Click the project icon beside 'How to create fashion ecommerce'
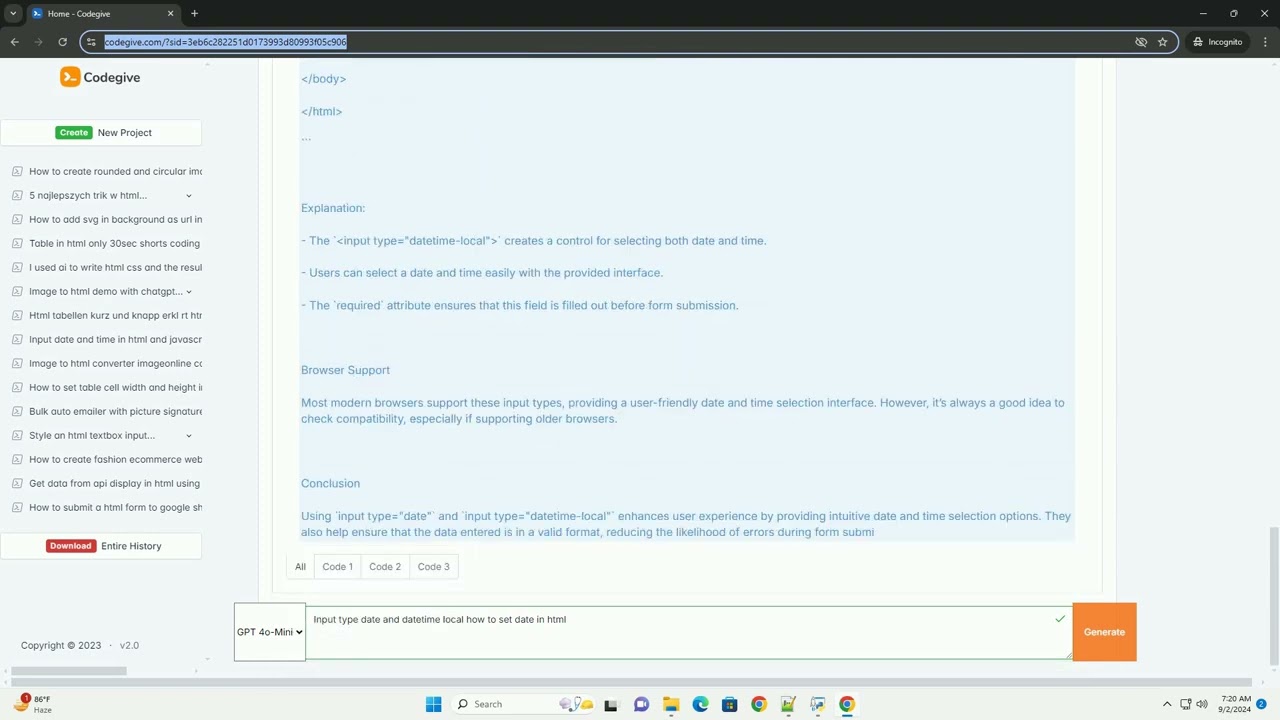The height and width of the screenshot is (720, 1280). 17,459
